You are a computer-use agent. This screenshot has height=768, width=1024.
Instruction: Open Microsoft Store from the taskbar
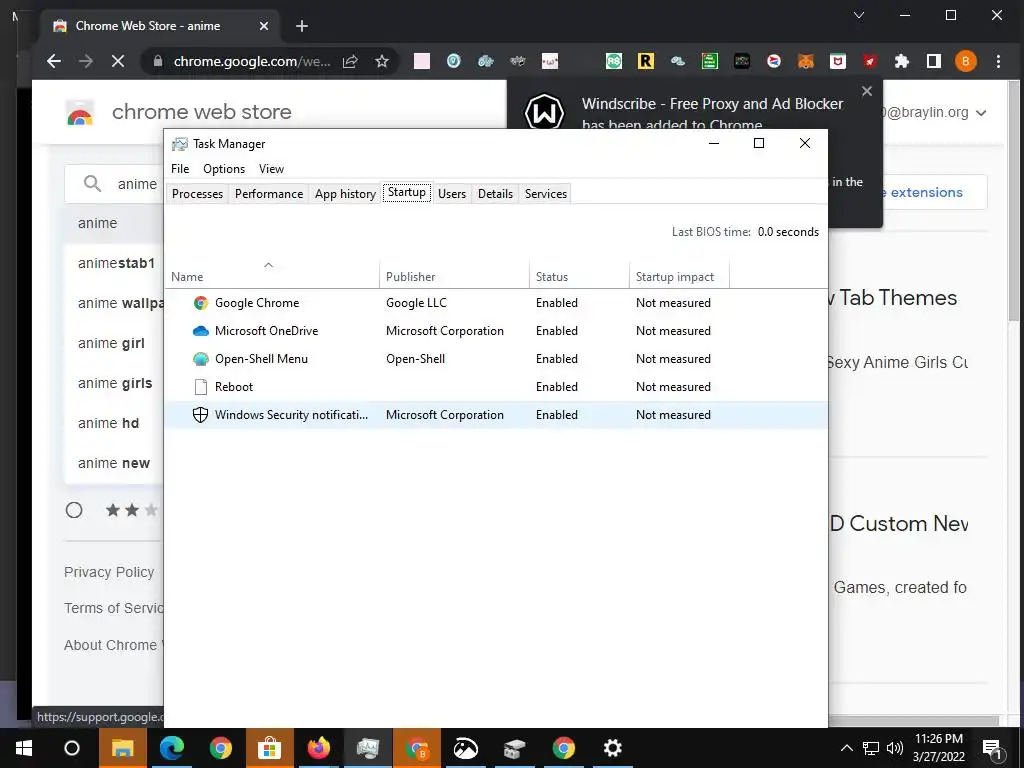[x=270, y=748]
